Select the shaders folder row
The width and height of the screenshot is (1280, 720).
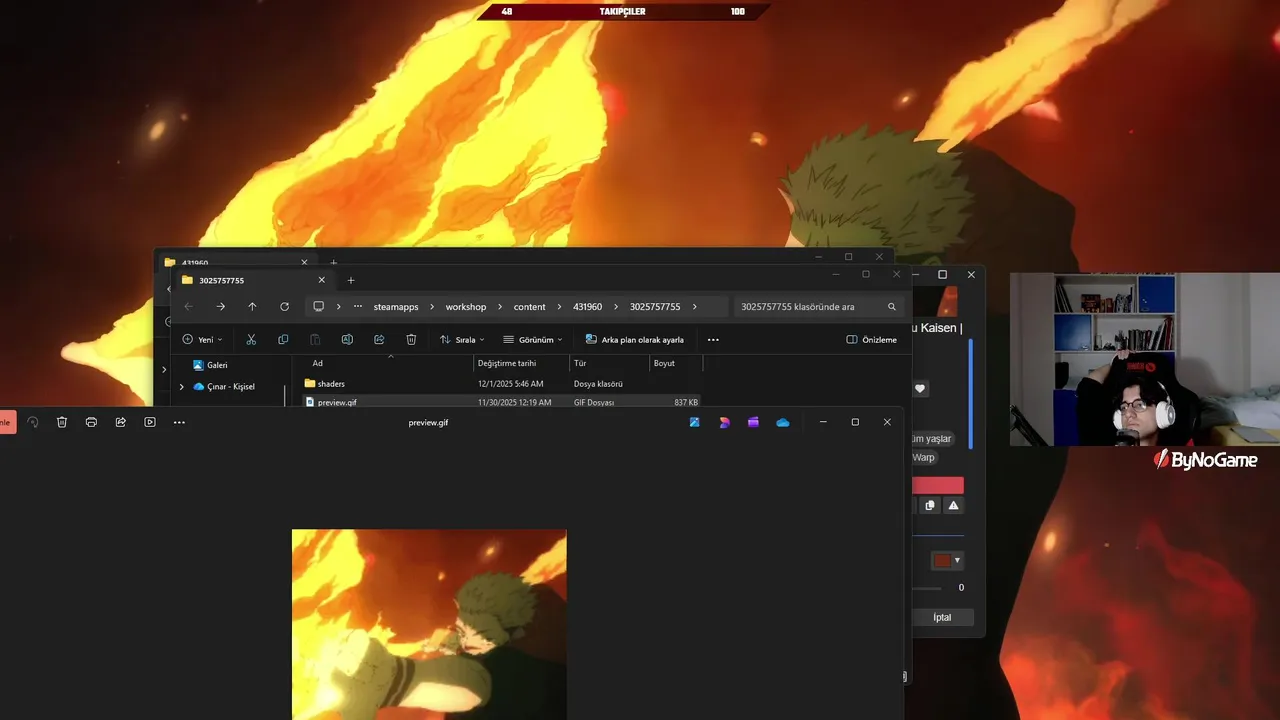tap(500, 384)
